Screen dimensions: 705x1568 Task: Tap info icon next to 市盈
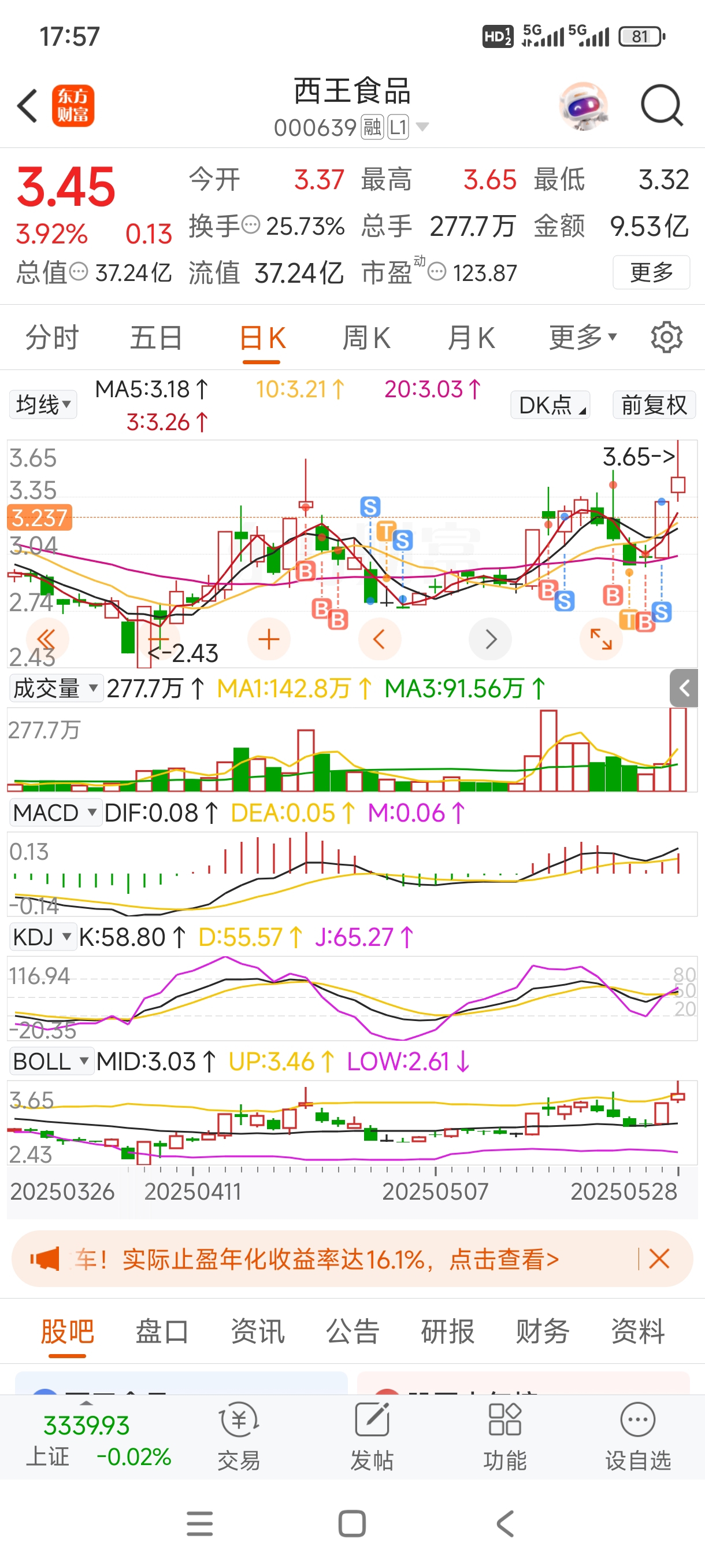pos(437,272)
